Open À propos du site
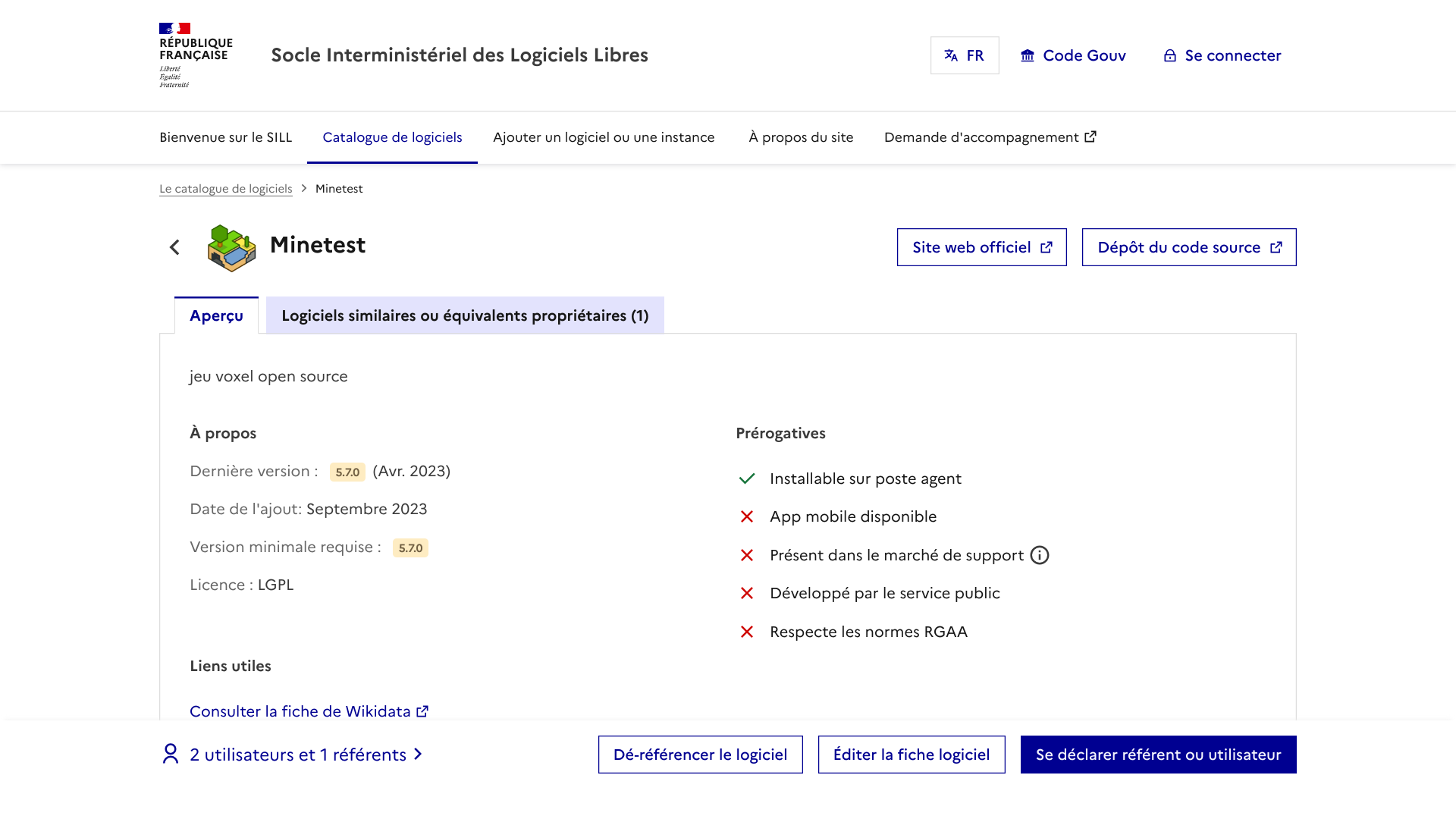 (801, 137)
